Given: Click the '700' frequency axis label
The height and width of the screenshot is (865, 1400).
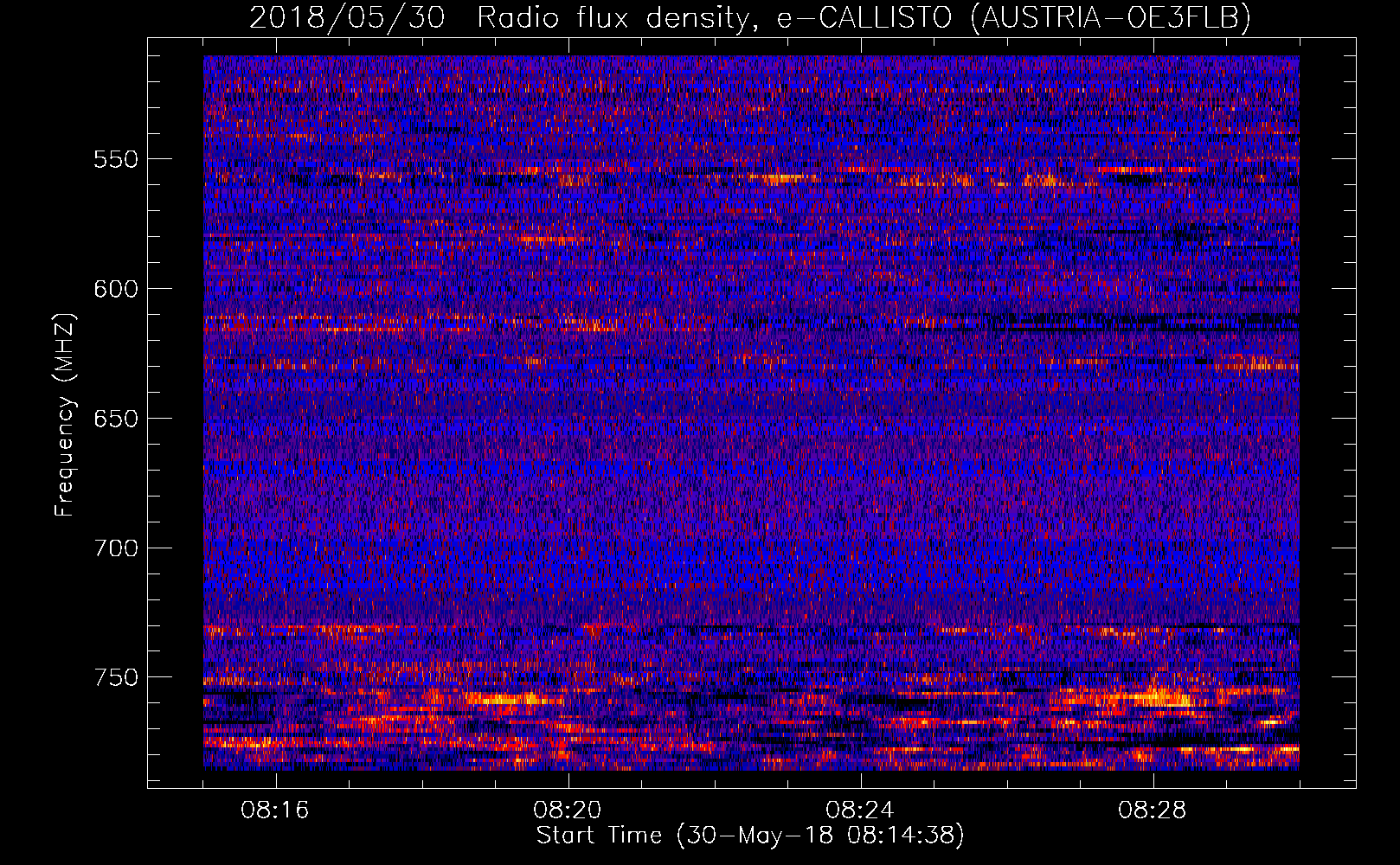Looking at the screenshot, I should pos(116,548).
